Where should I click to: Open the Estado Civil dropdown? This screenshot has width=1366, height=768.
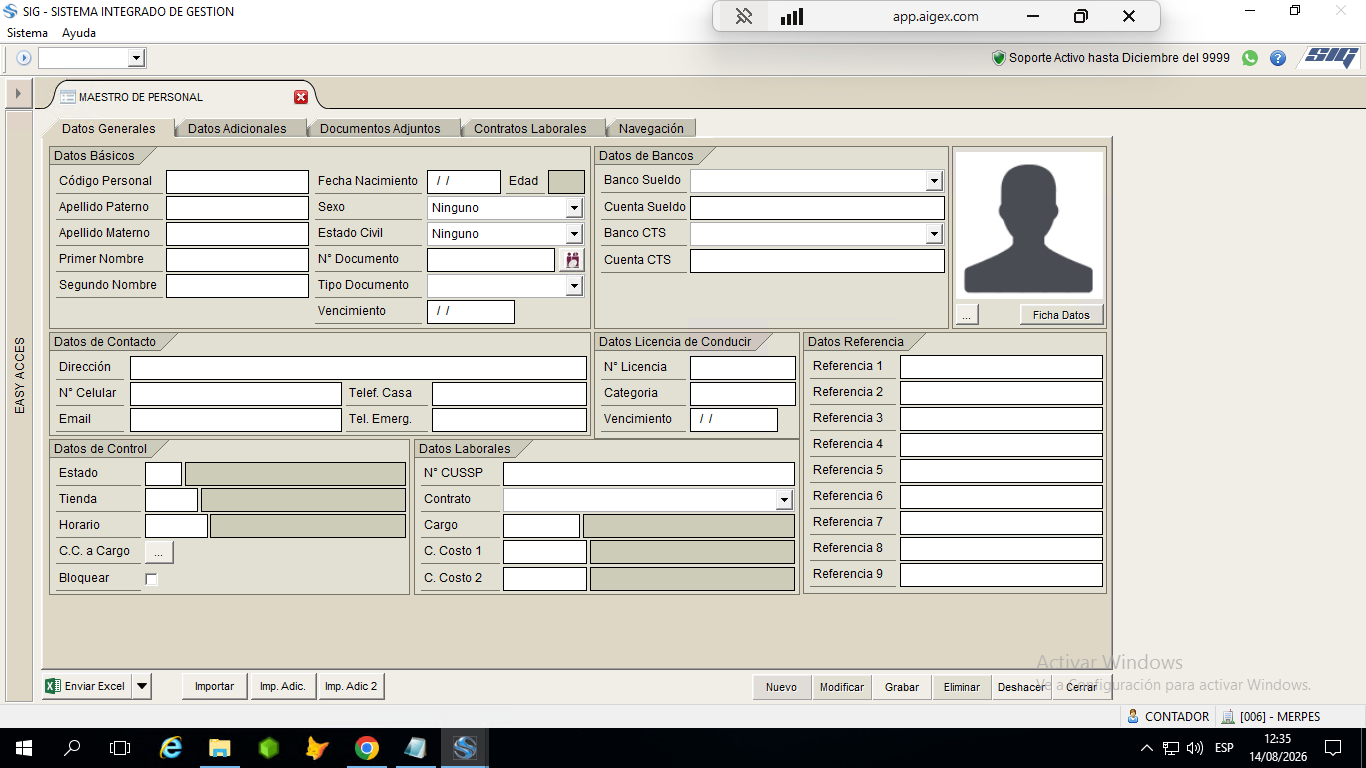pyautogui.click(x=574, y=234)
